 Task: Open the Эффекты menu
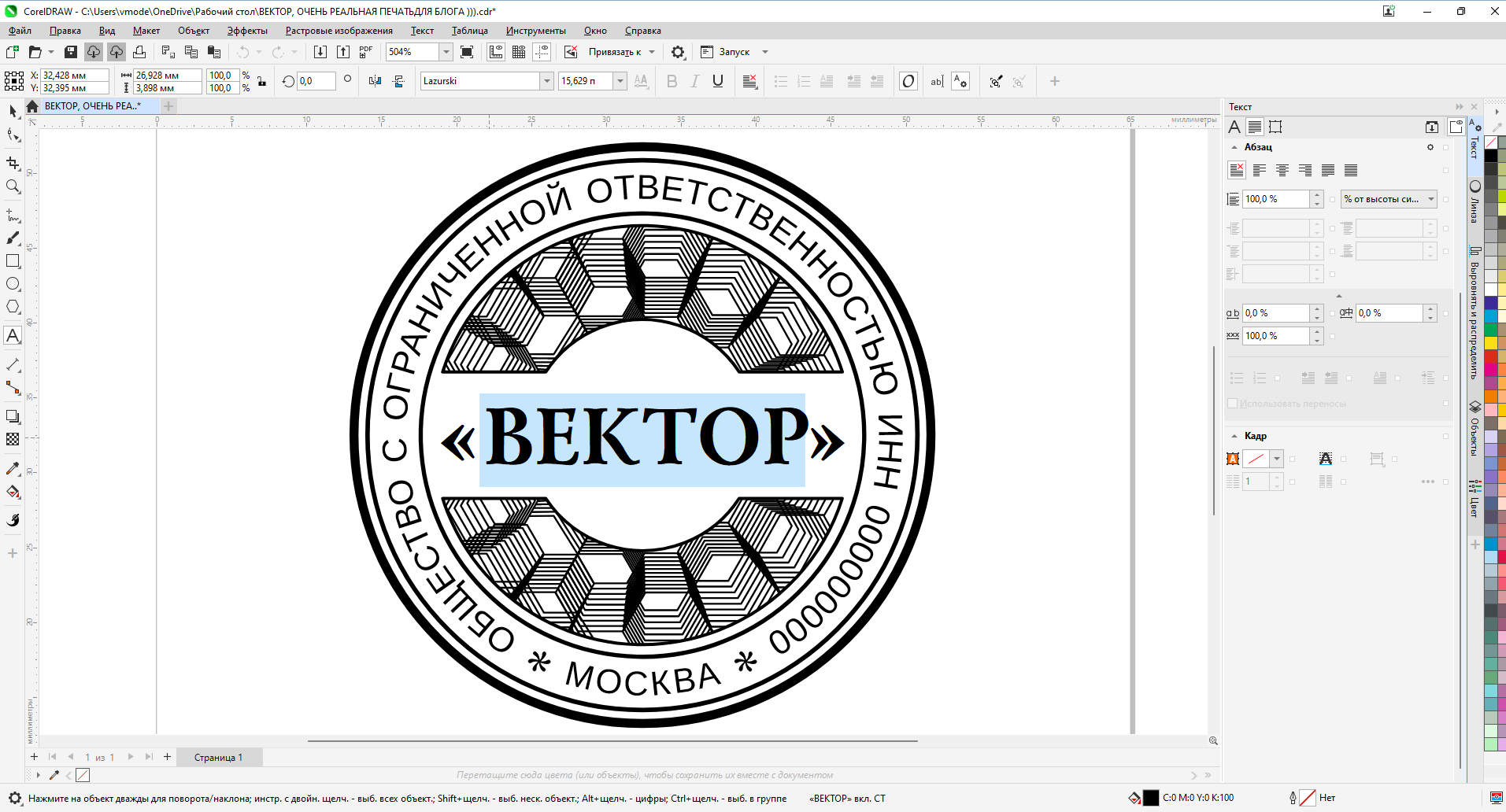coord(247,31)
